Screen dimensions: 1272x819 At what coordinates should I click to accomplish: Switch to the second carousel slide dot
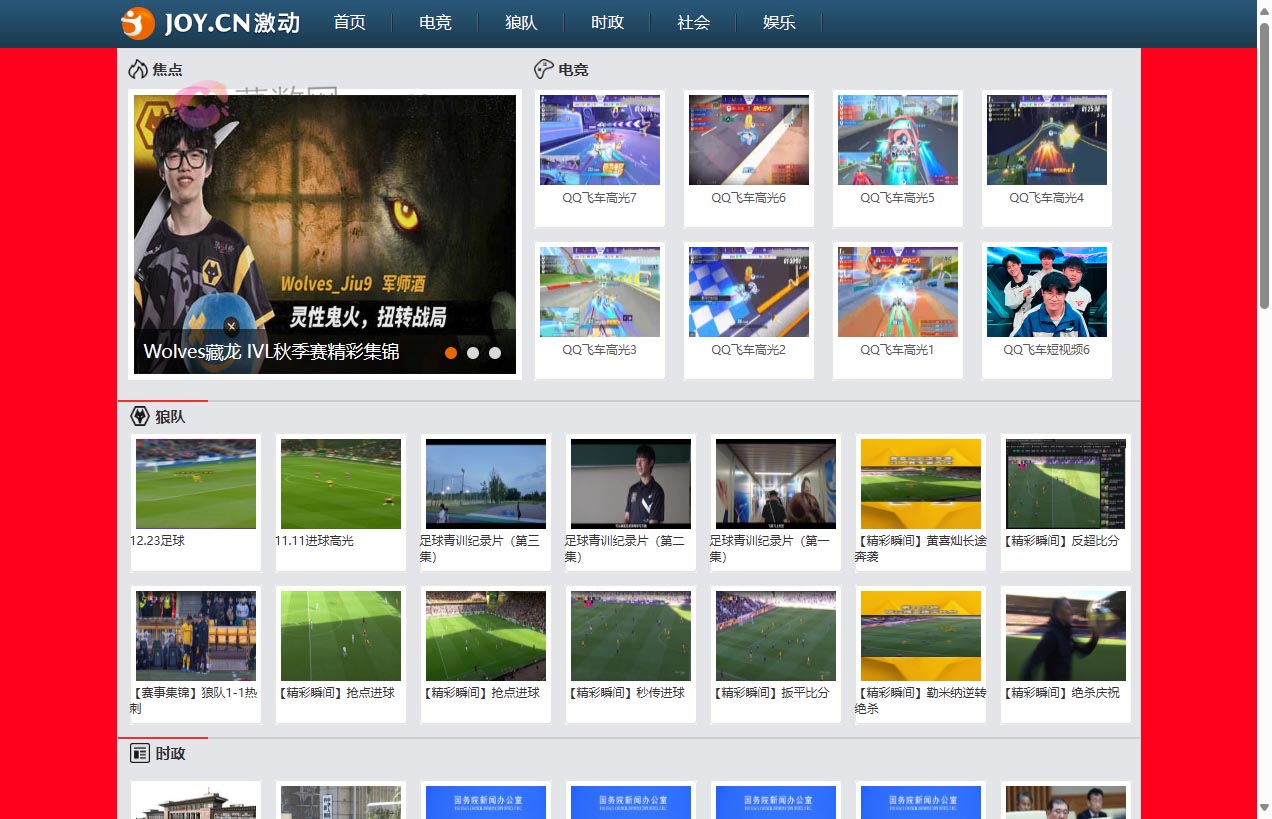click(473, 352)
